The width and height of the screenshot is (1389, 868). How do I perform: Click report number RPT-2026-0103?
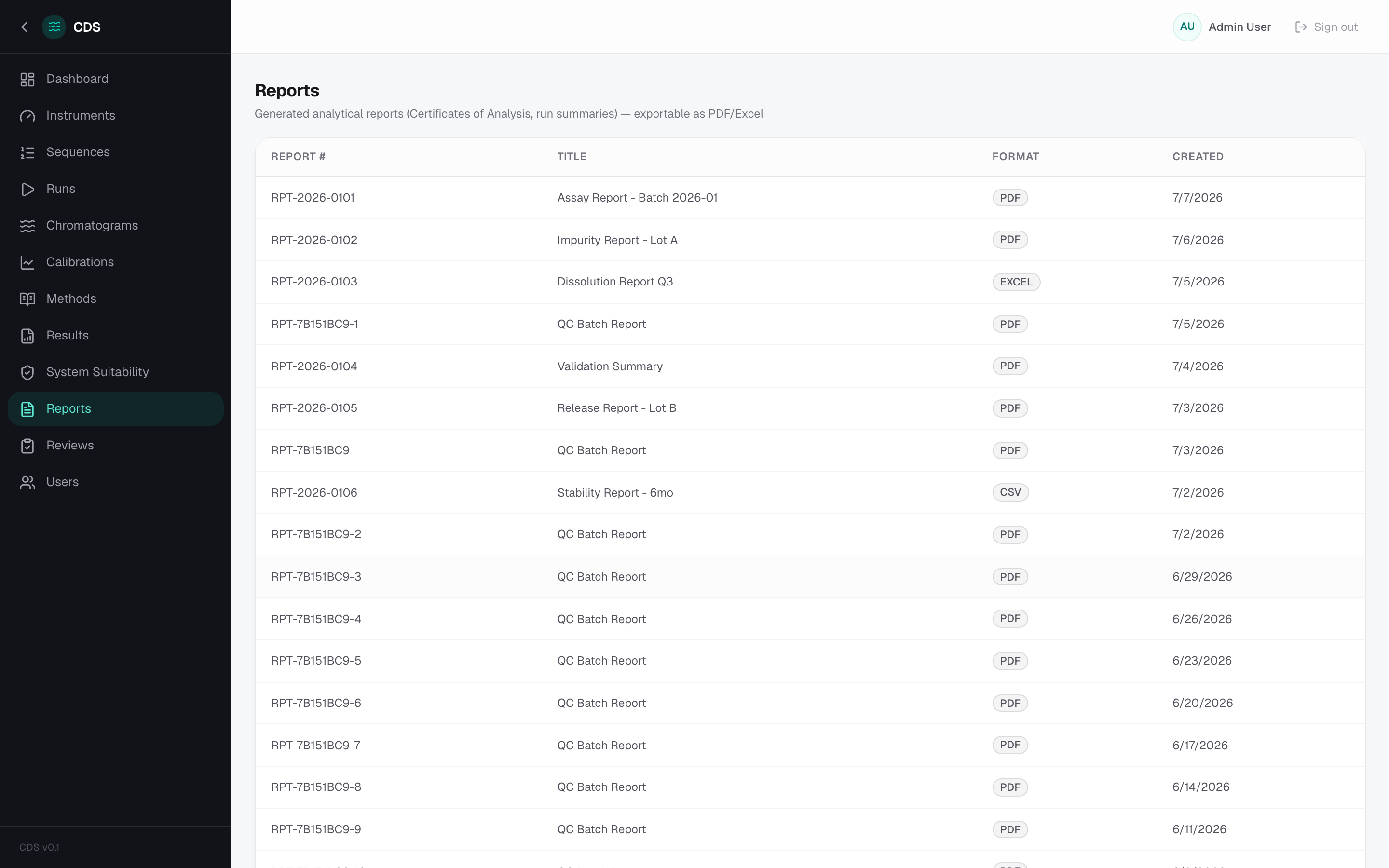[x=314, y=282]
